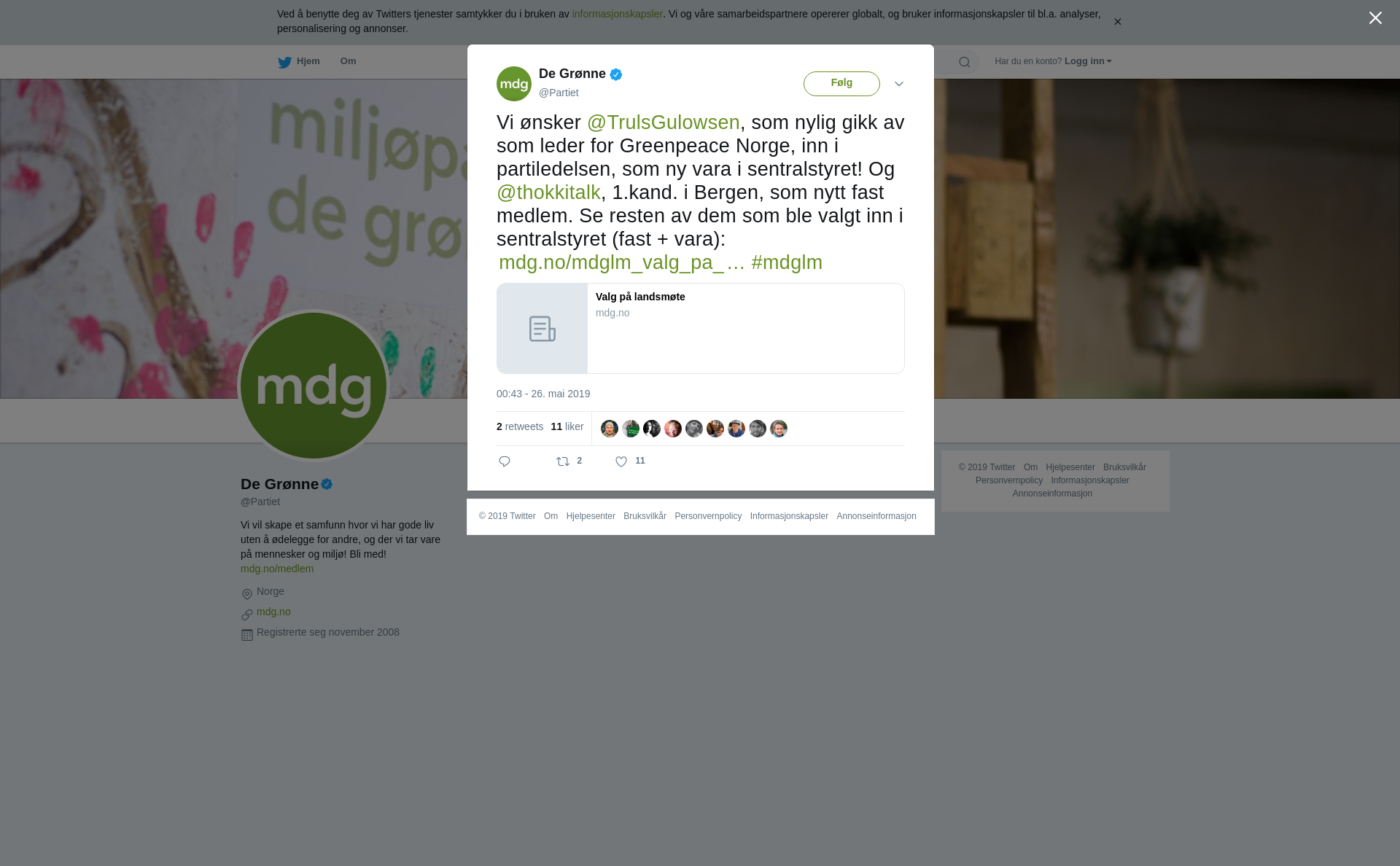
Task: Click the reply speech bubble icon
Action: [505, 461]
